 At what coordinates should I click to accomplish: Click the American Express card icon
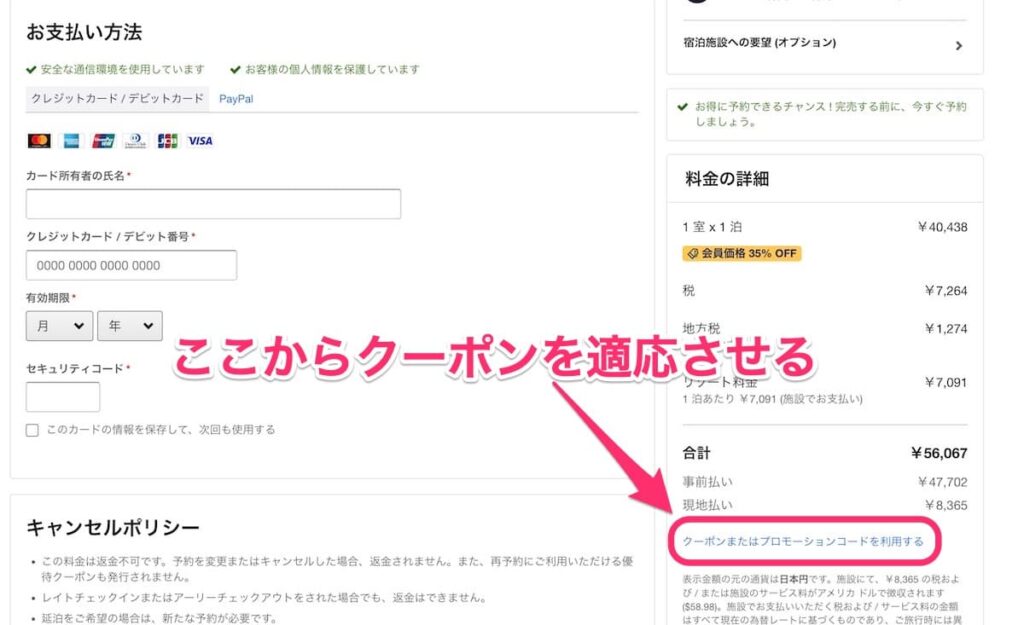(71, 141)
